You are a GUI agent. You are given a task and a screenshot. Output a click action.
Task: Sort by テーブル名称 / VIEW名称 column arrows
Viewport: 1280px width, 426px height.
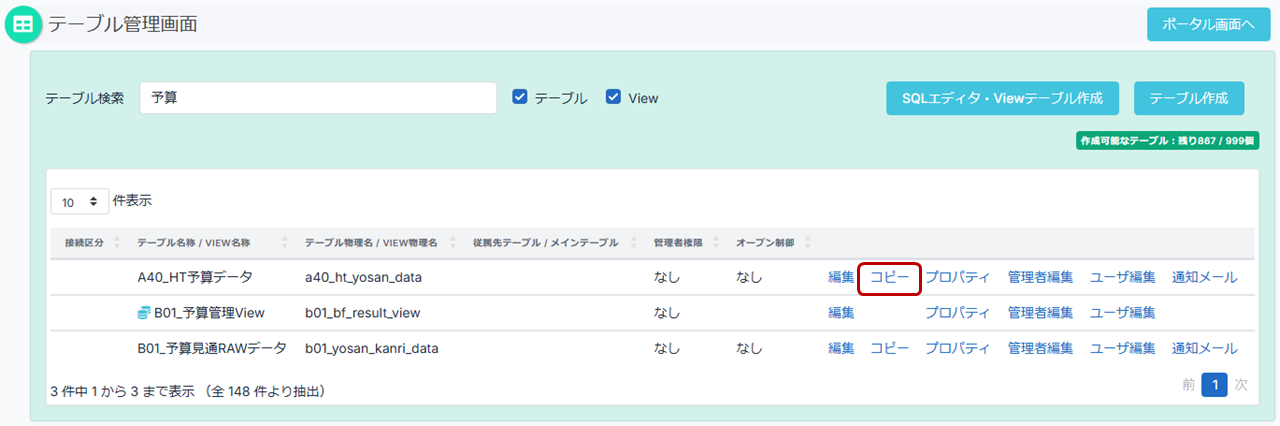[x=284, y=243]
